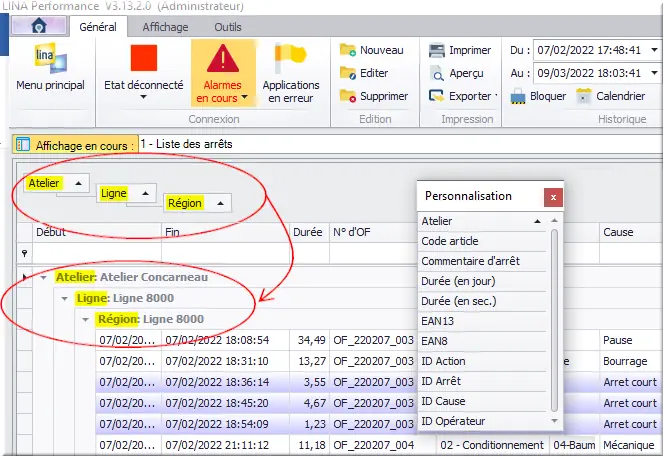Open the Calendrier icon
Screen dimensions: 663x456
point(585,96)
